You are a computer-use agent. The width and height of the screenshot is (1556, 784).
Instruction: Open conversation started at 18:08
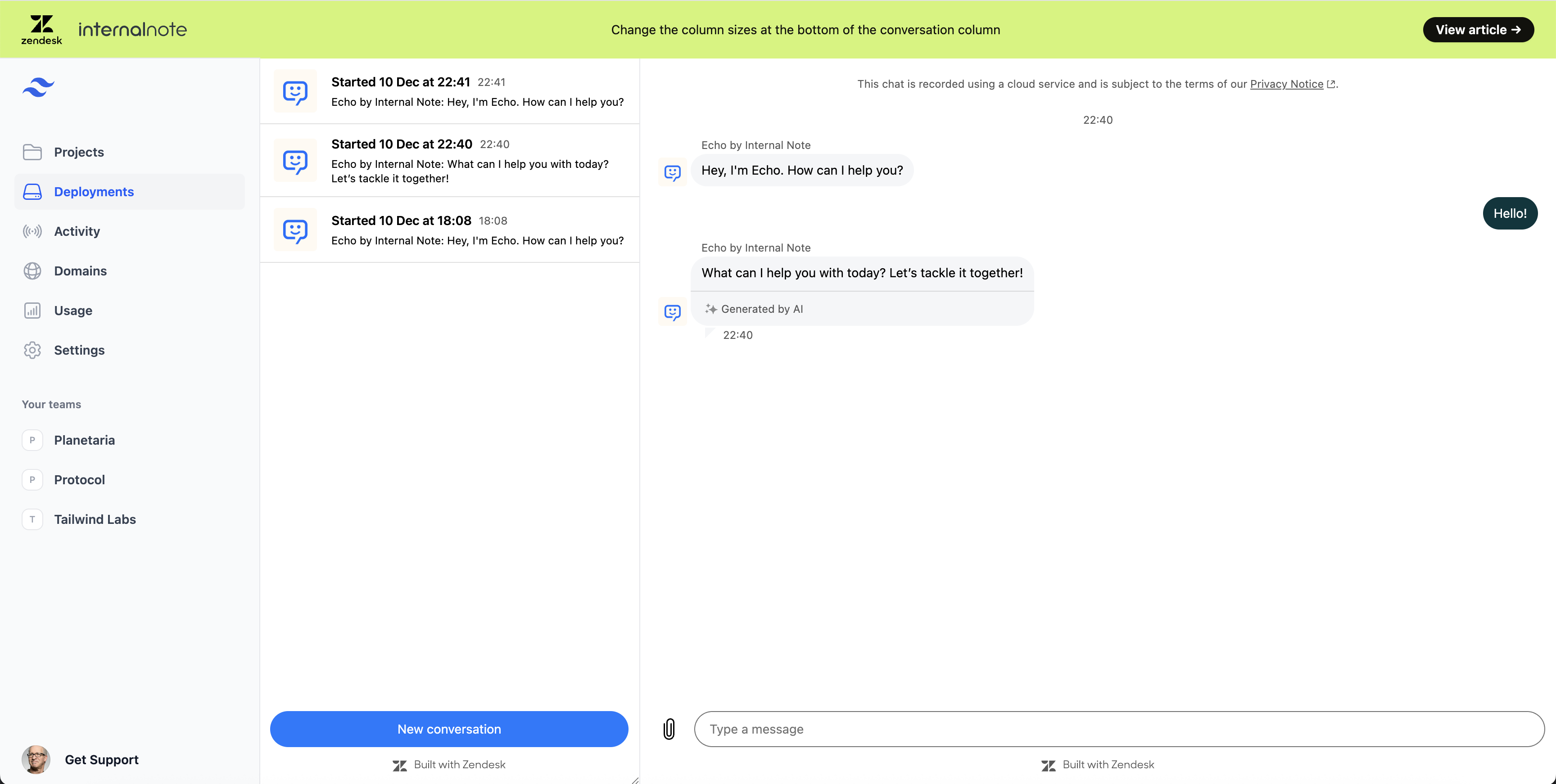pos(449,230)
